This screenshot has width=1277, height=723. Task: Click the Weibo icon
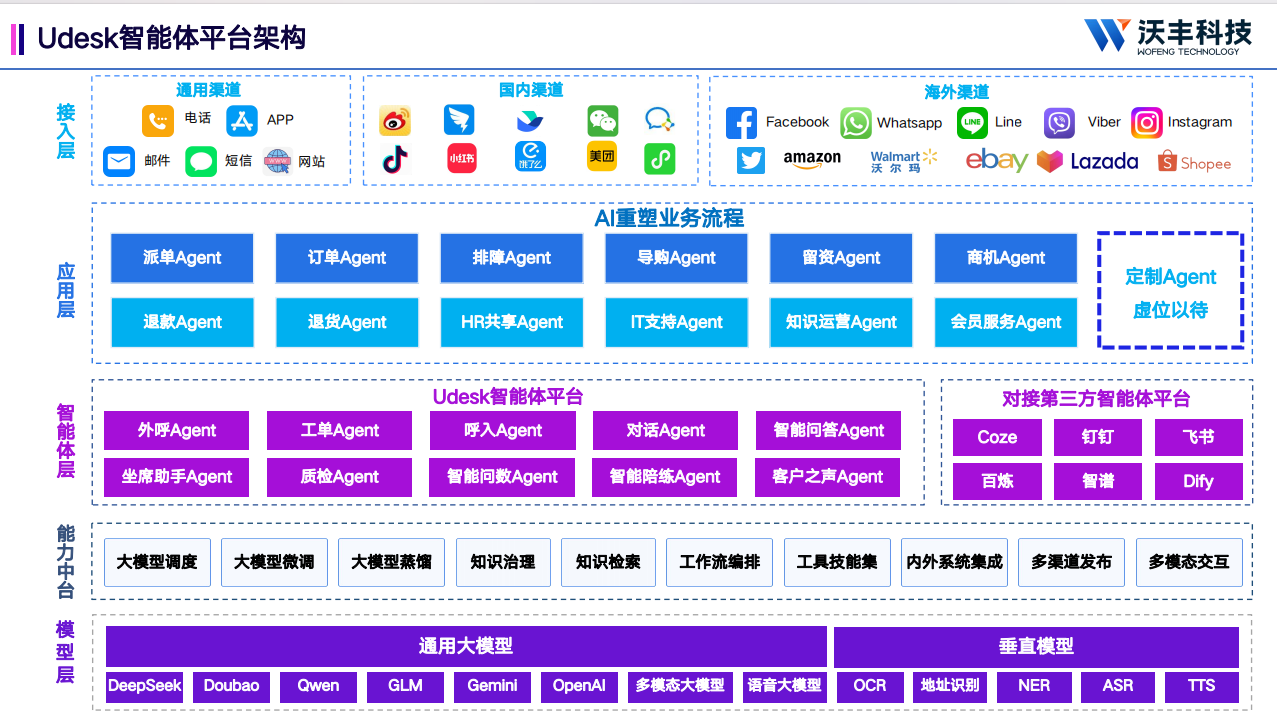[395, 121]
